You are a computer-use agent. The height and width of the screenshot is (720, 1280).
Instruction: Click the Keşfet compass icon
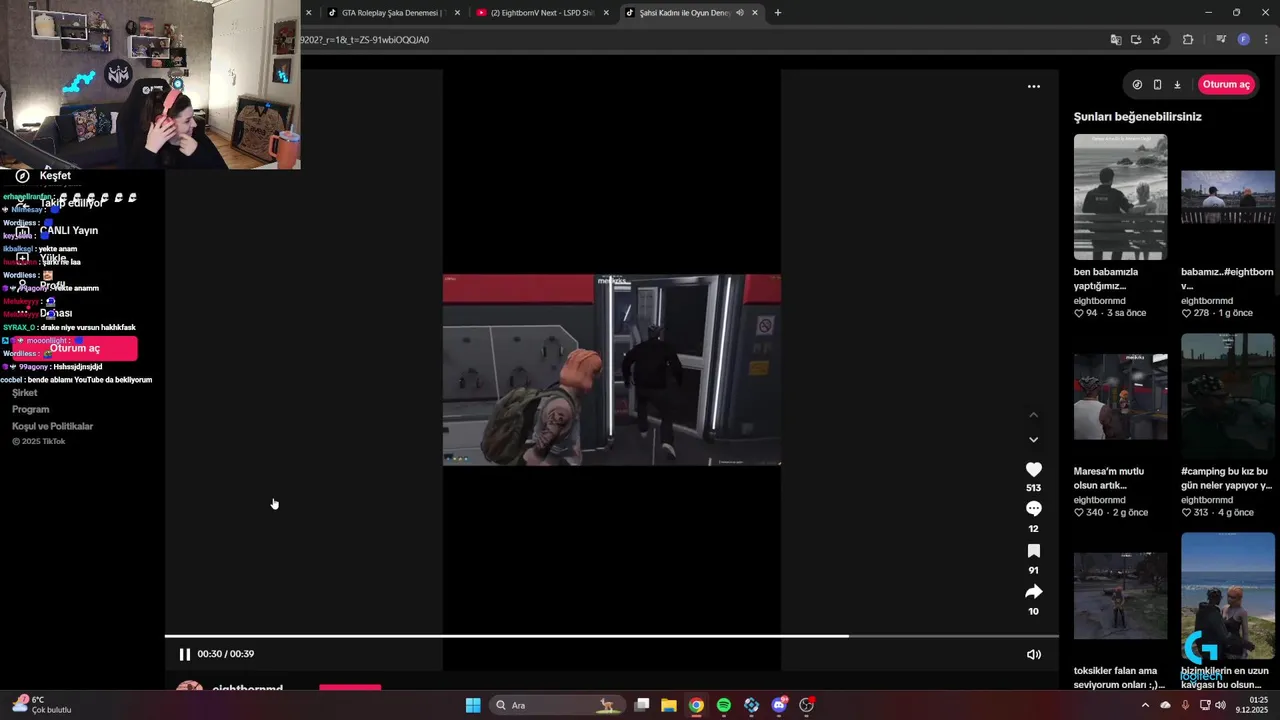(22, 176)
